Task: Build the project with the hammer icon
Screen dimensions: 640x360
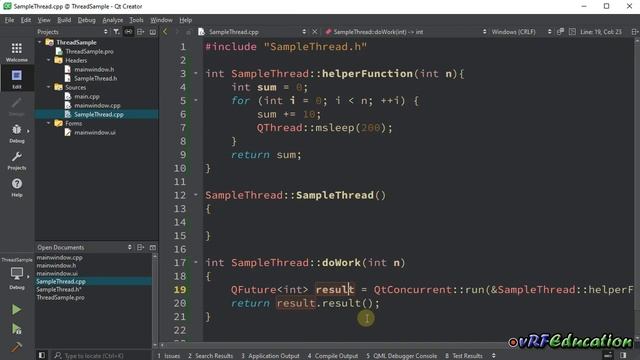Action: (x=16, y=347)
